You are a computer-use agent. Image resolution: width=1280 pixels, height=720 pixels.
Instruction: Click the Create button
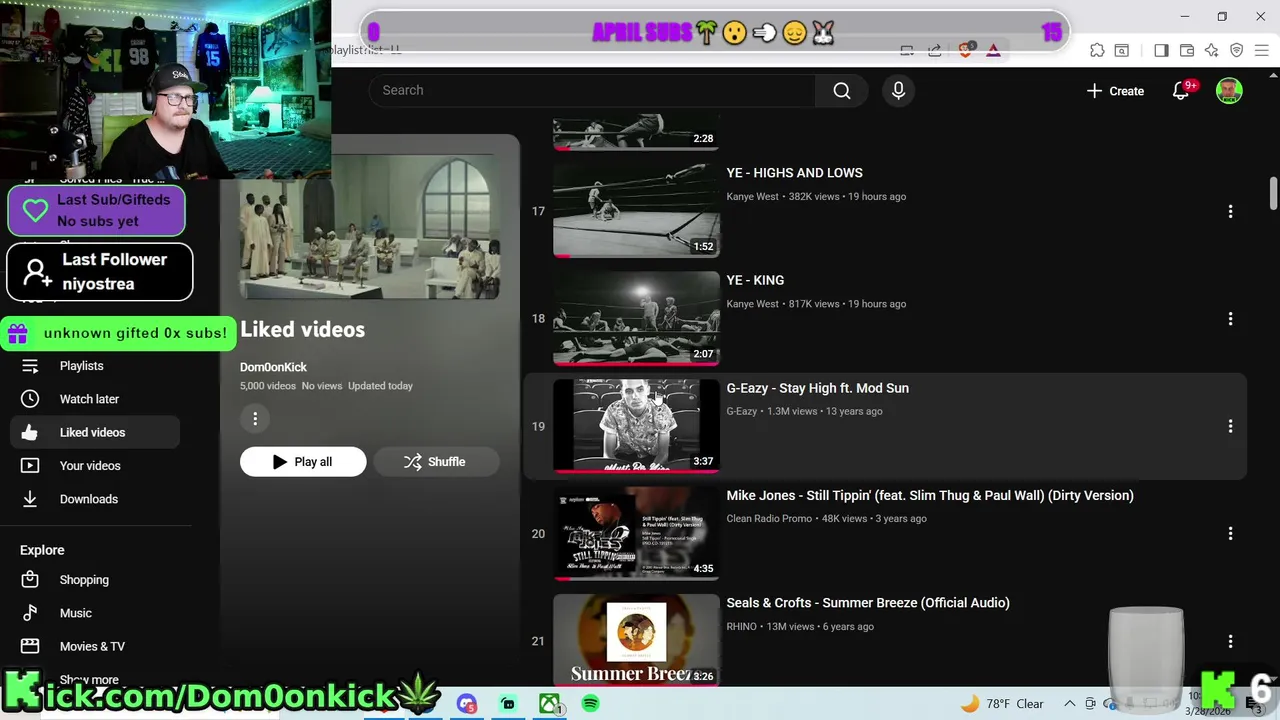click(1115, 91)
